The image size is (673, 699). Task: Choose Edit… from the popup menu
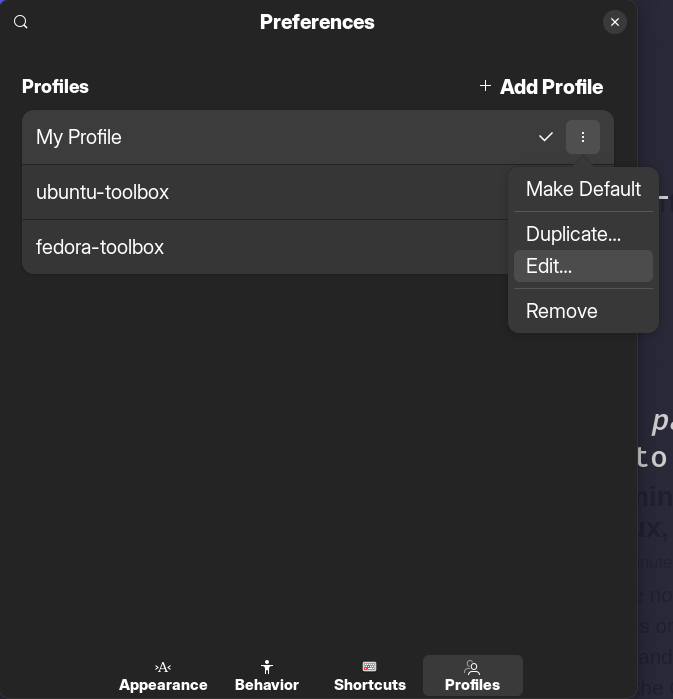coord(583,266)
